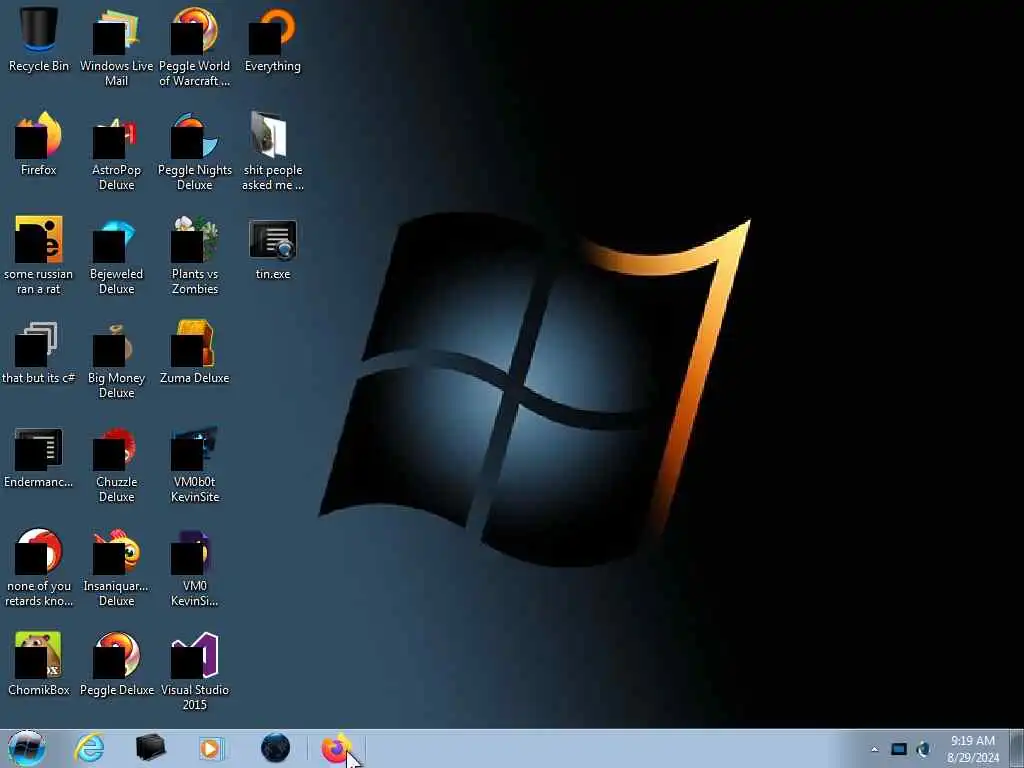Viewport: 1024px width, 768px height.
Task: Launch Windows Live Mail shortcut
Action: point(116,47)
